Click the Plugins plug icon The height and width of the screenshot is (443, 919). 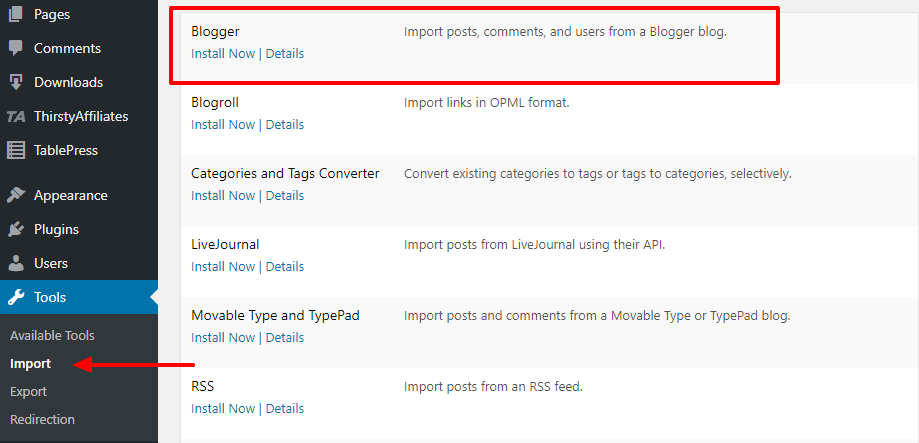(16, 229)
